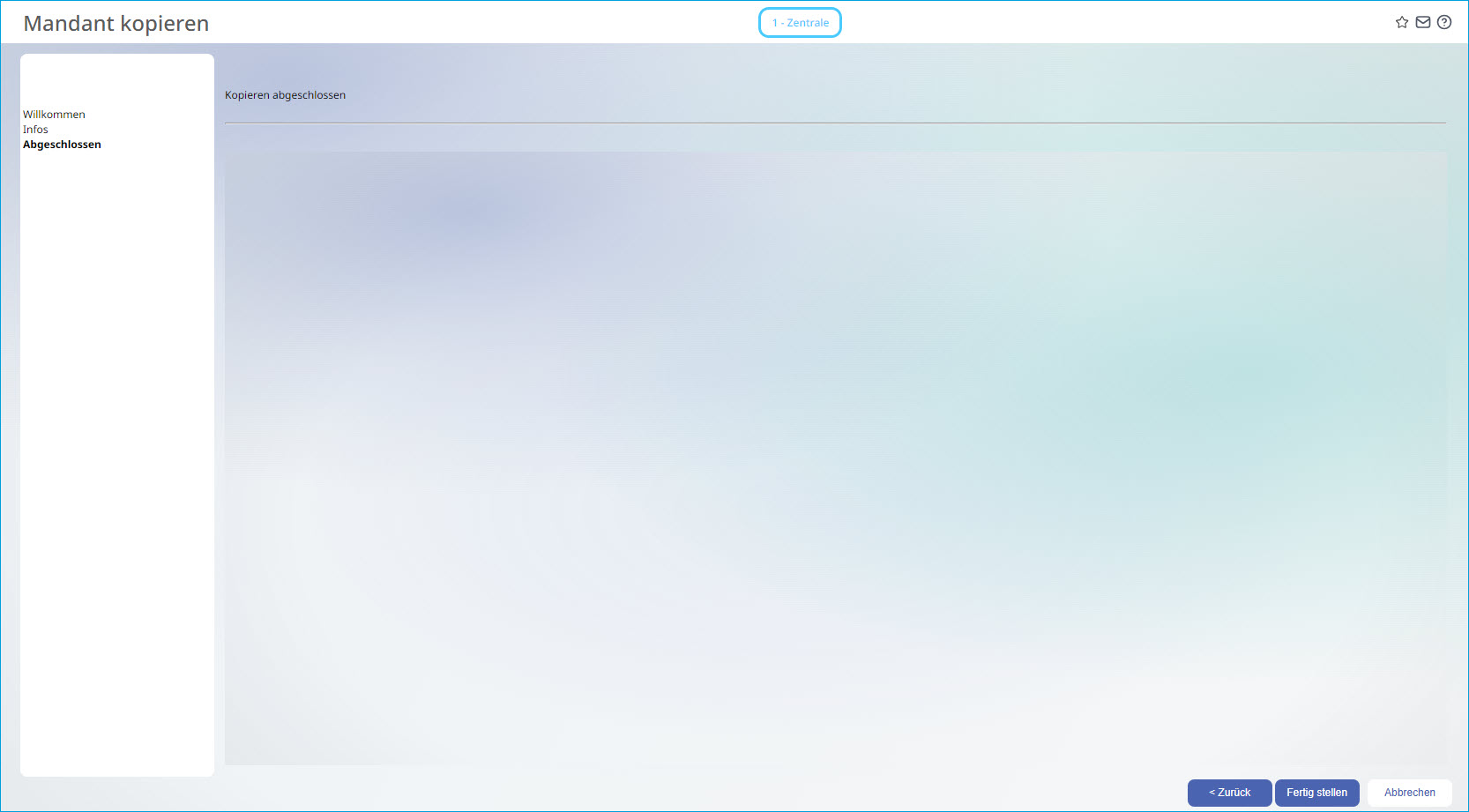The width and height of the screenshot is (1469, 812).
Task: Finish the wizard with Fertig stellen
Action: click(1317, 793)
